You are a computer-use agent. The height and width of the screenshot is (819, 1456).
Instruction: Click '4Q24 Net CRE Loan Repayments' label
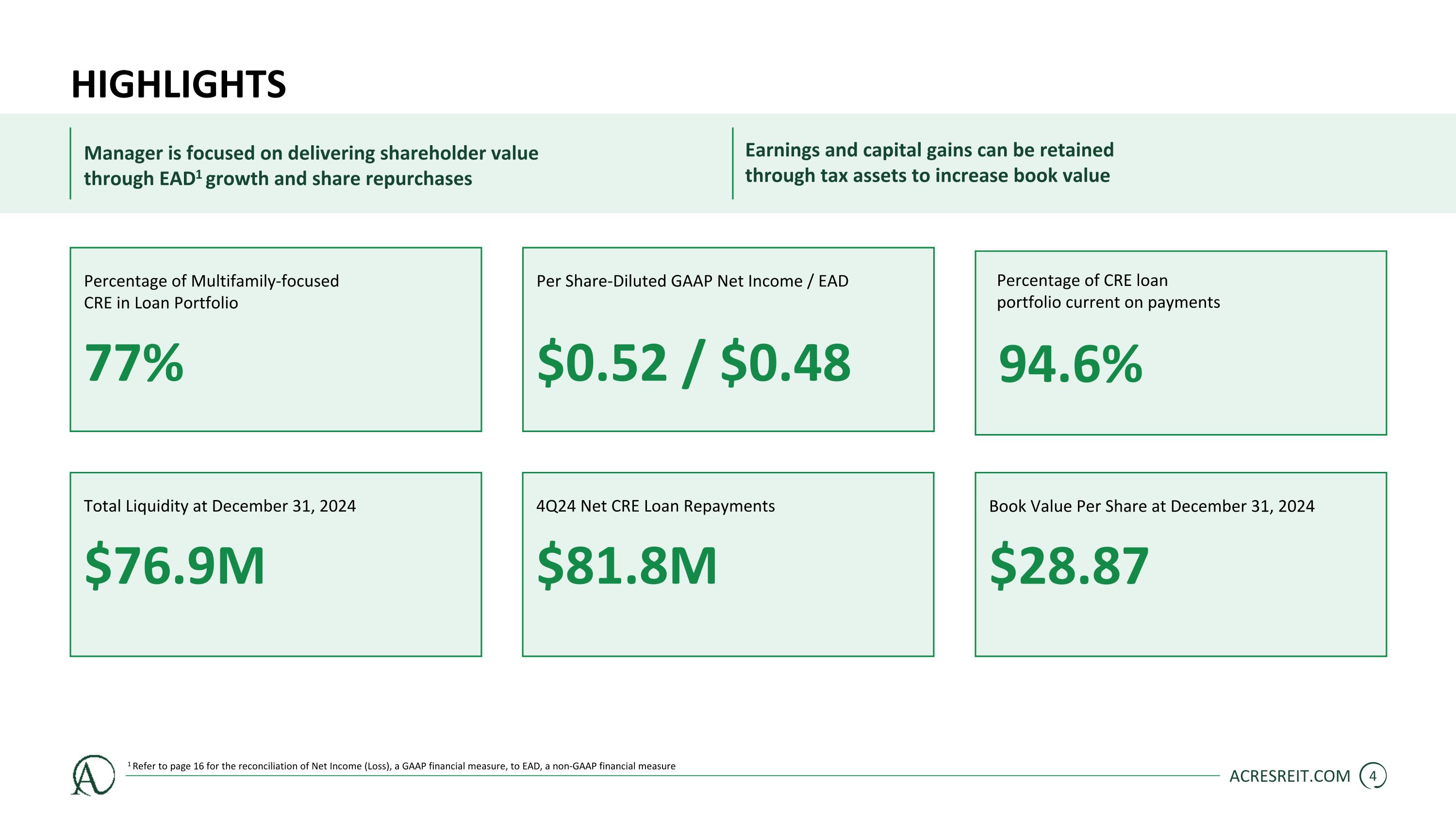(655, 506)
